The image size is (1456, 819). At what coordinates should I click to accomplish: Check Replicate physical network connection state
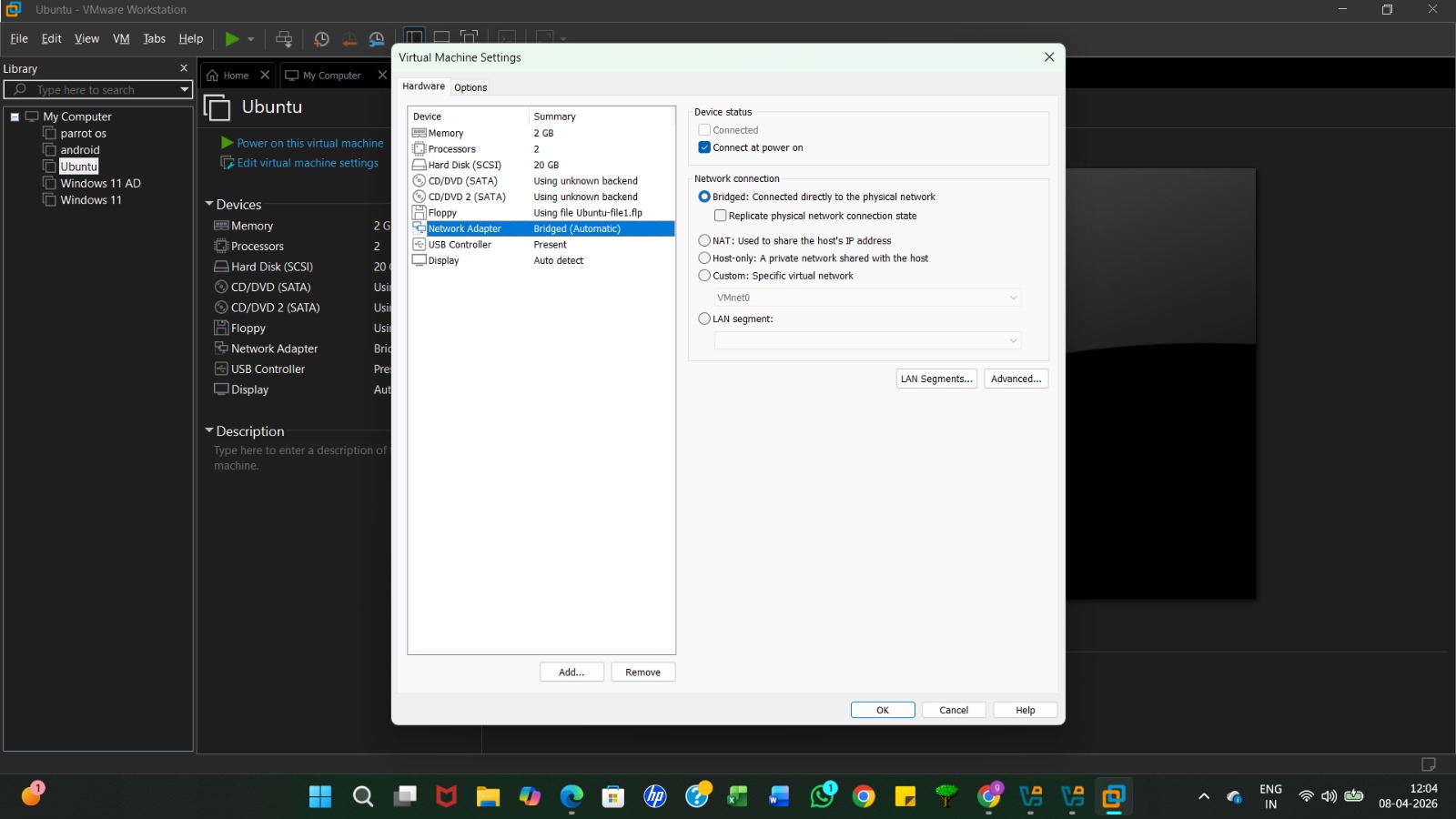(721, 216)
